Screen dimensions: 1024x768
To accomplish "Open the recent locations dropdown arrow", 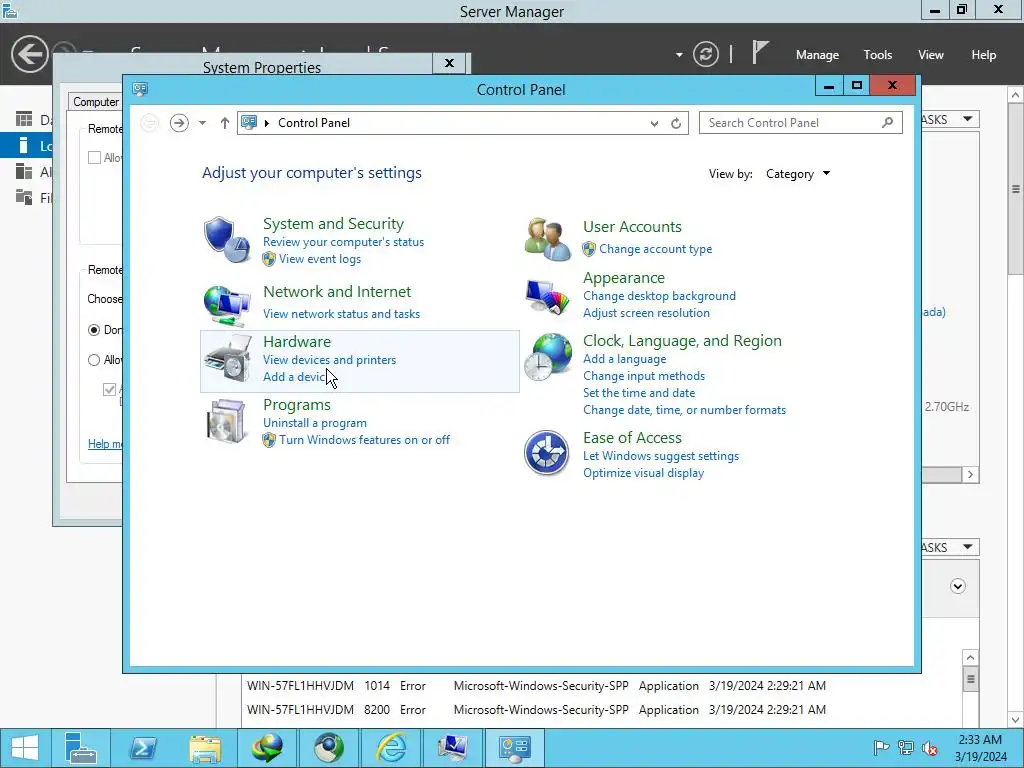I will point(202,123).
